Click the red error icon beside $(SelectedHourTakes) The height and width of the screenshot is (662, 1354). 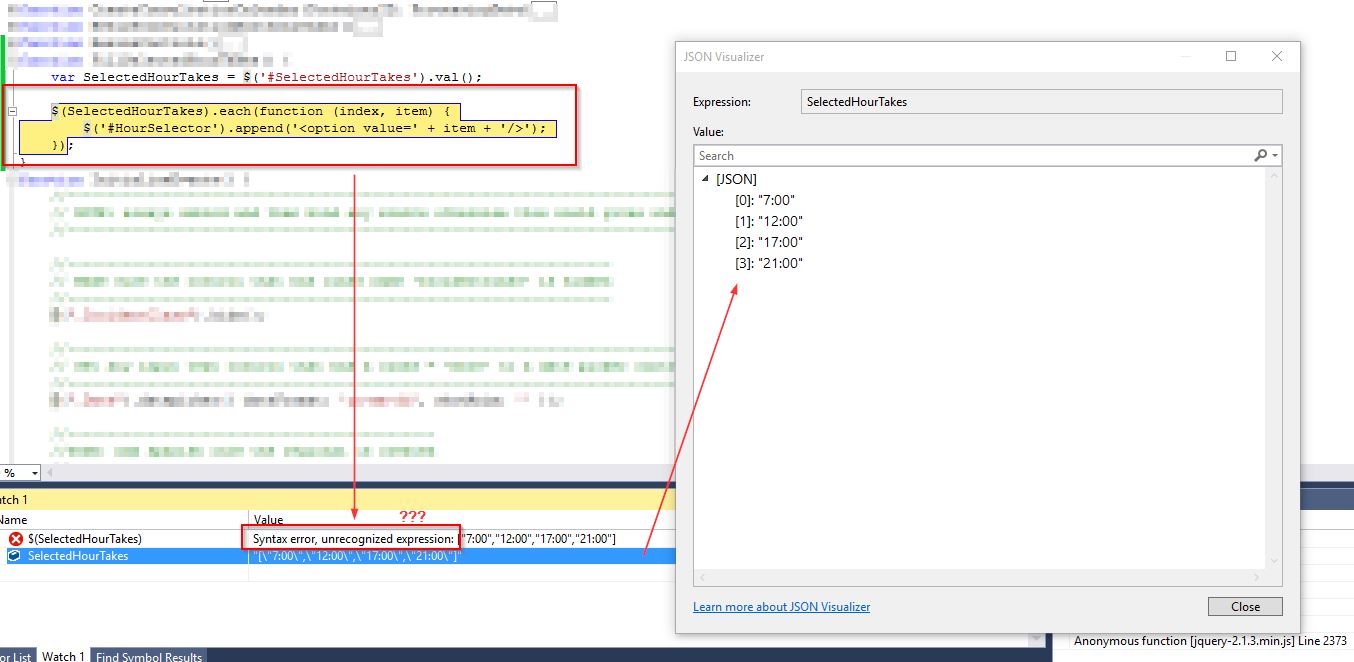15,539
